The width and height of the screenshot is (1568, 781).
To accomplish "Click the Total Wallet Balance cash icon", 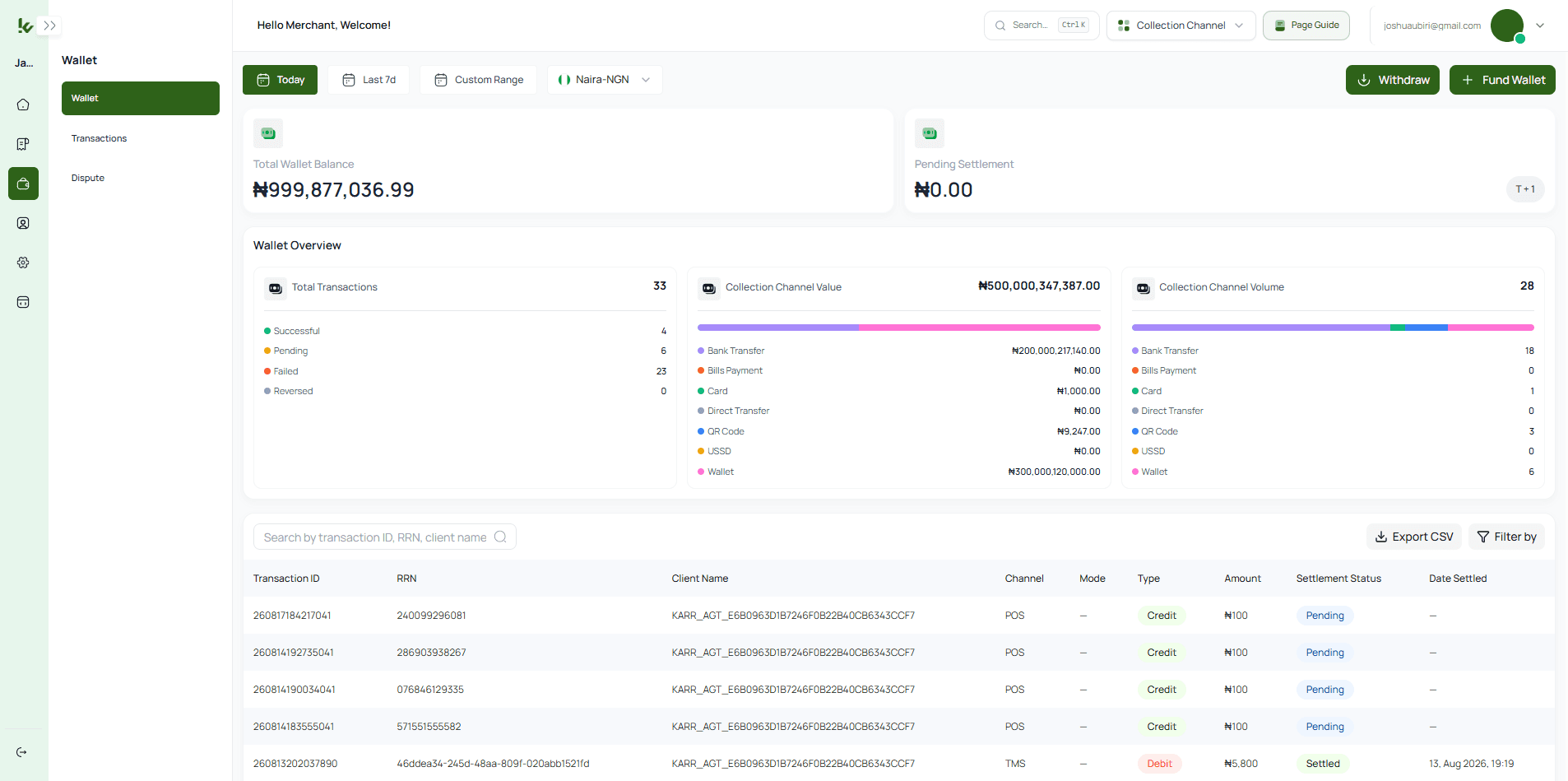I will pos(268,133).
